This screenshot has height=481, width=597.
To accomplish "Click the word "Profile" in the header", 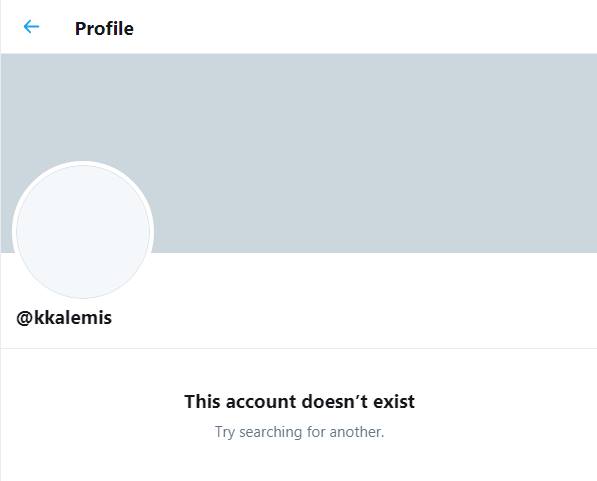I will tap(104, 29).
